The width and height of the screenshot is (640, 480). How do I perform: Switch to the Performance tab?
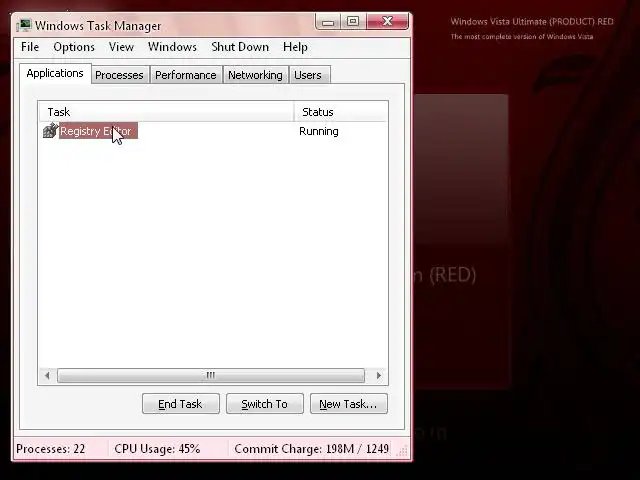186,75
